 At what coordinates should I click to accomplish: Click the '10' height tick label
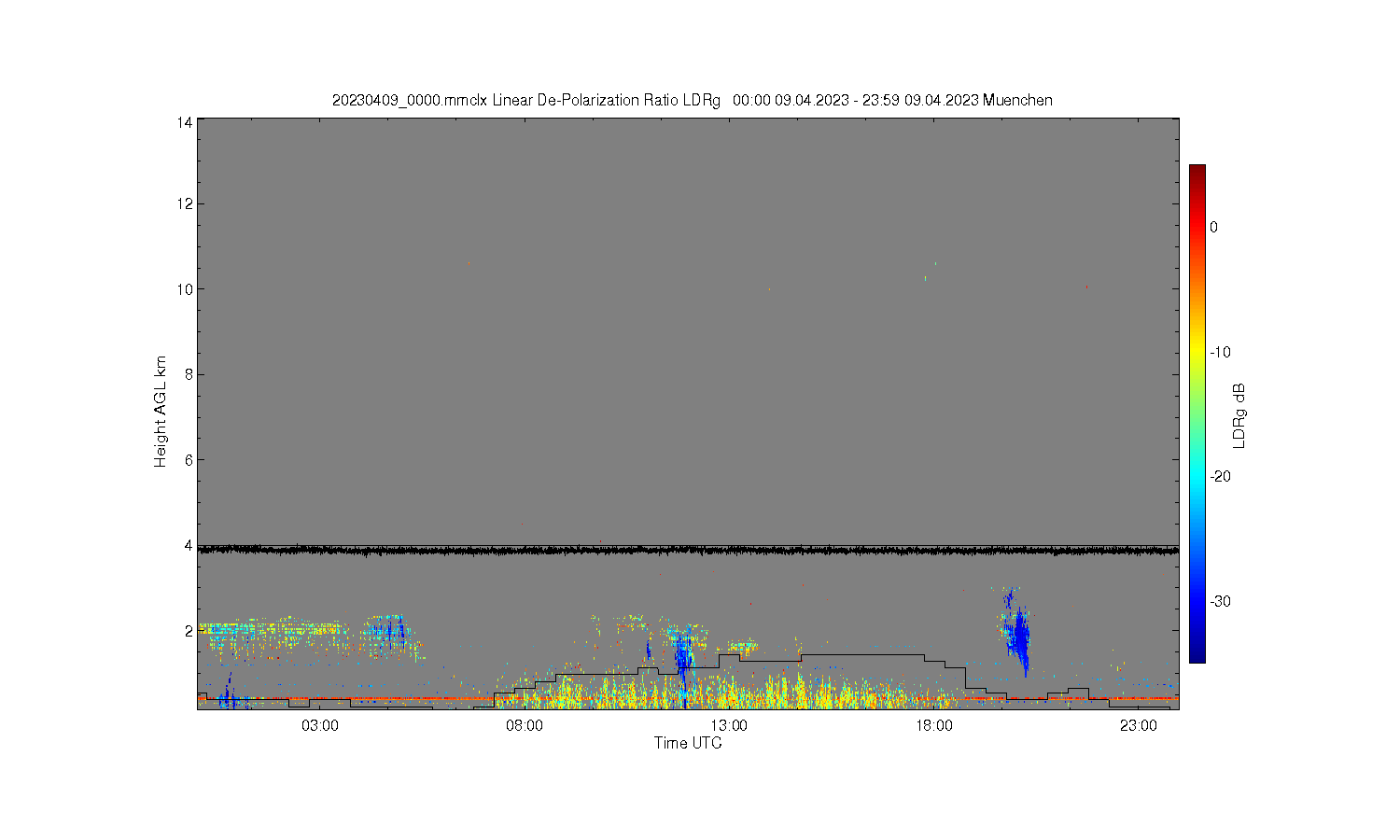tap(185, 289)
